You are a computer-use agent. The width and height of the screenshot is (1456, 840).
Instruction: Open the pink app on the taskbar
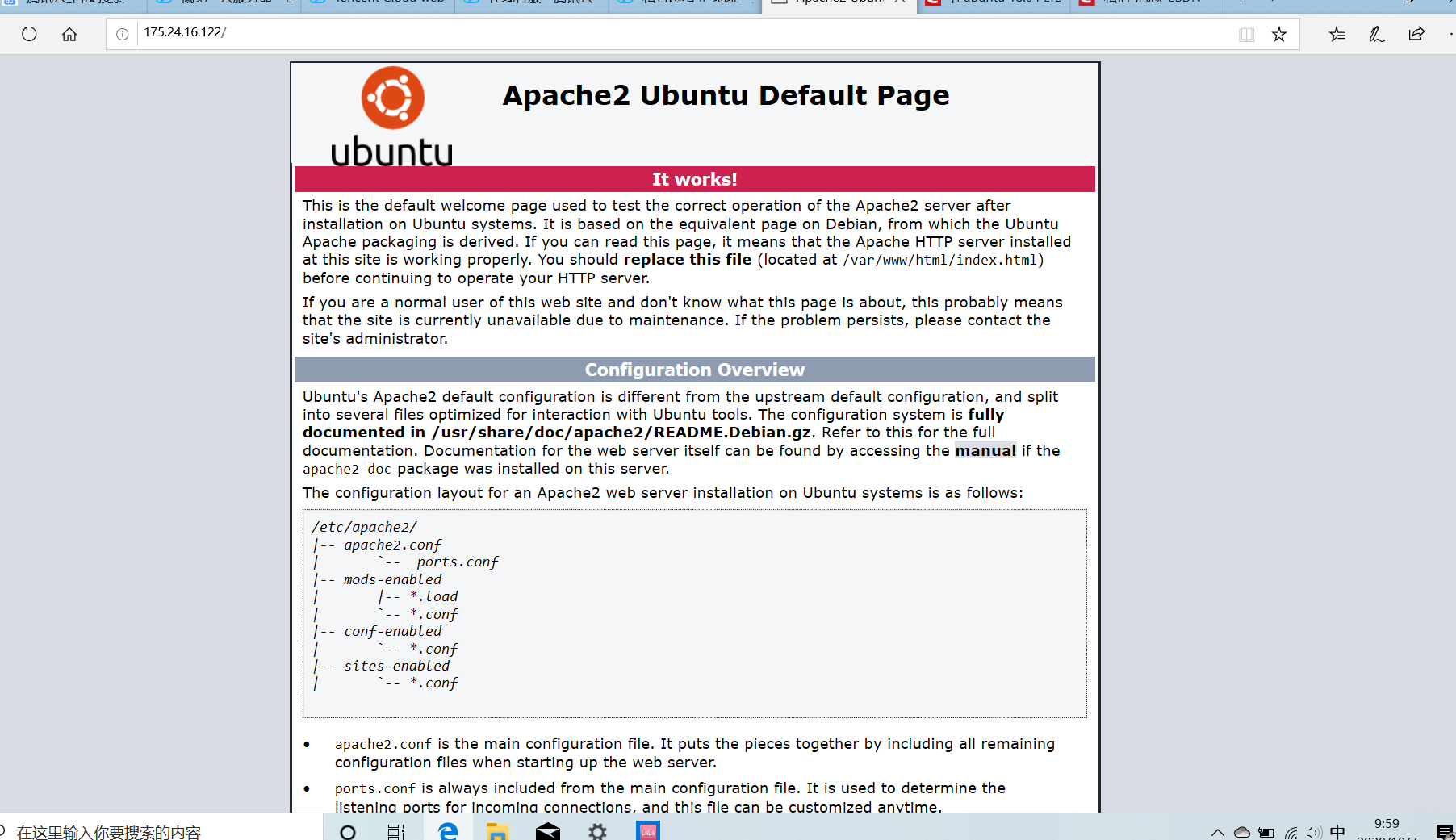pyautogui.click(x=648, y=831)
